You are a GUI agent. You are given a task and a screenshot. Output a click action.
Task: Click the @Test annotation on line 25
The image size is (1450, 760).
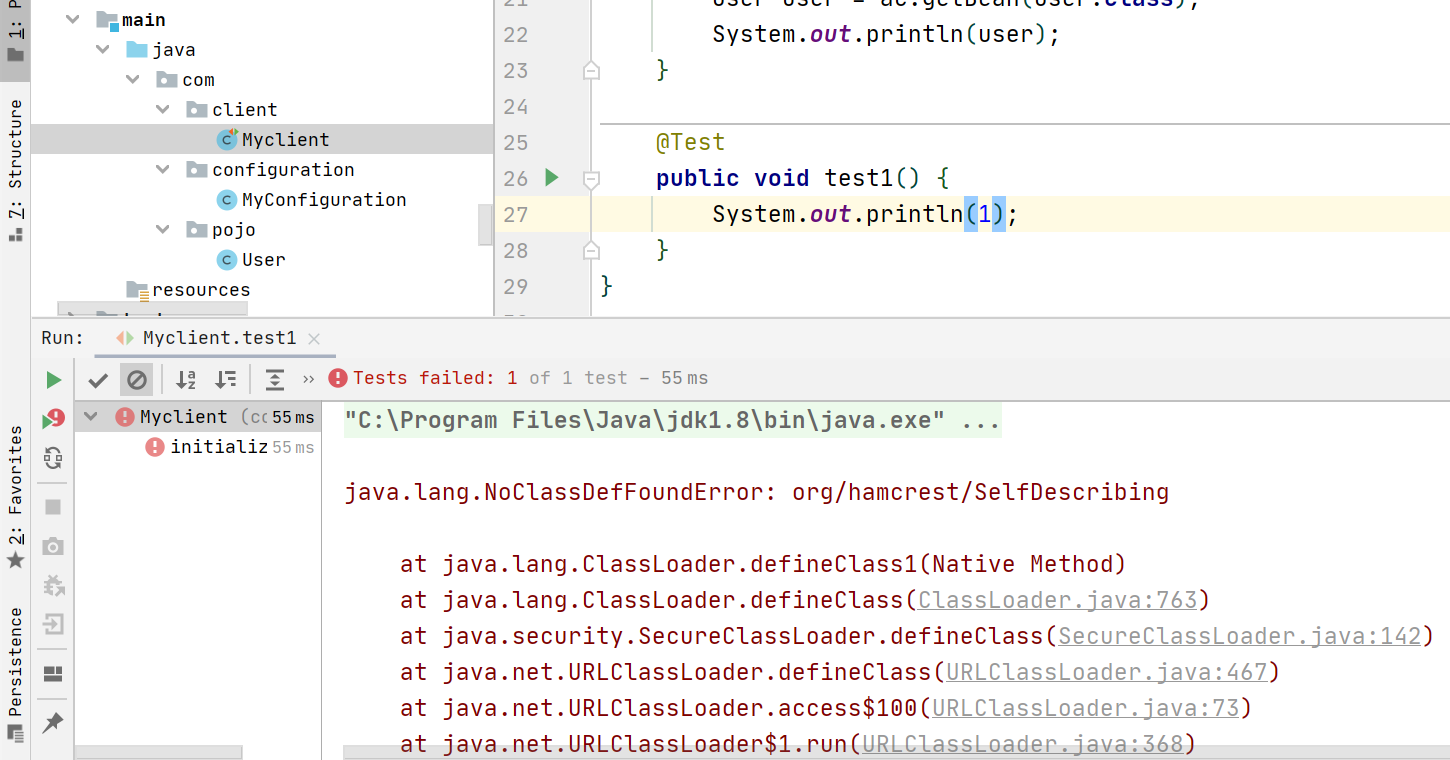[x=690, y=143]
